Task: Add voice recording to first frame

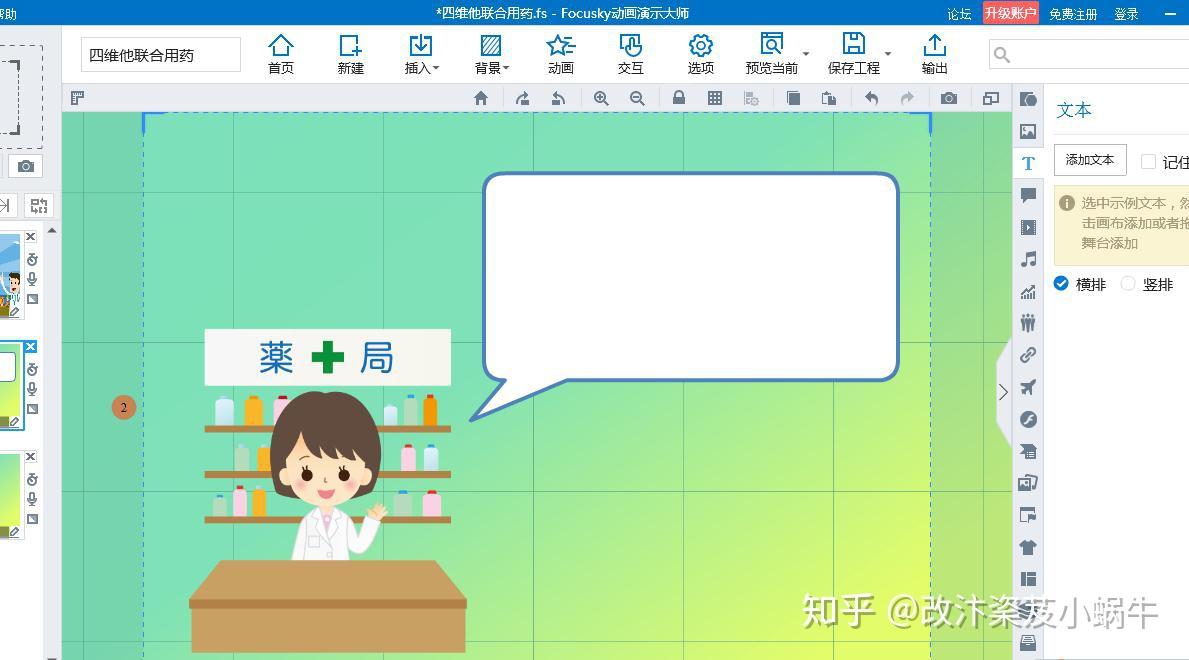Action: pyautogui.click(x=32, y=279)
